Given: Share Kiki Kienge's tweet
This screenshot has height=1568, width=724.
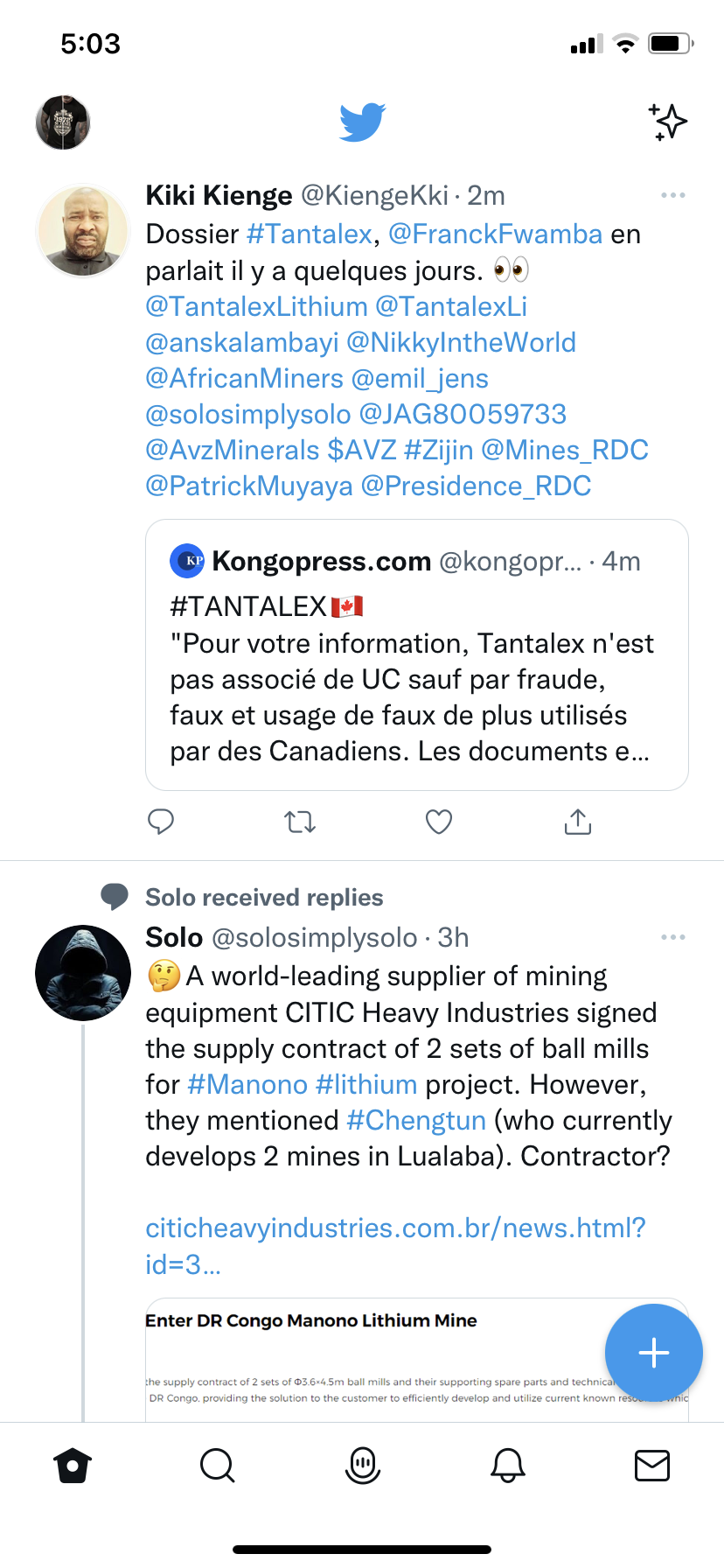Looking at the screenshot, I should pos(578,822).
